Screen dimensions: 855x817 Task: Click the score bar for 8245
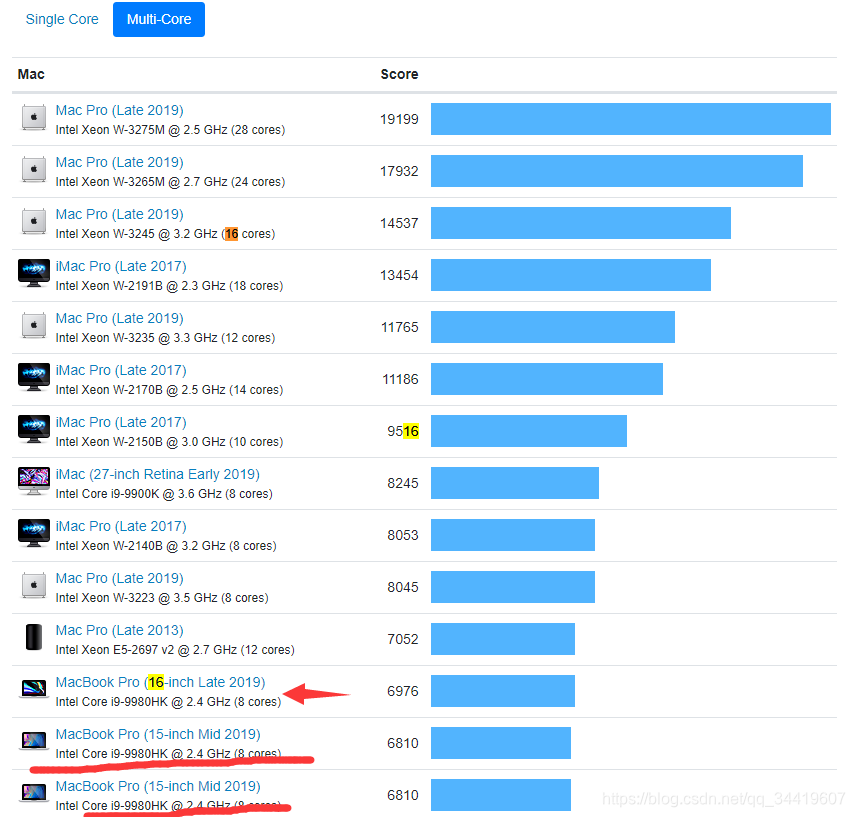[x=515, y=483]
